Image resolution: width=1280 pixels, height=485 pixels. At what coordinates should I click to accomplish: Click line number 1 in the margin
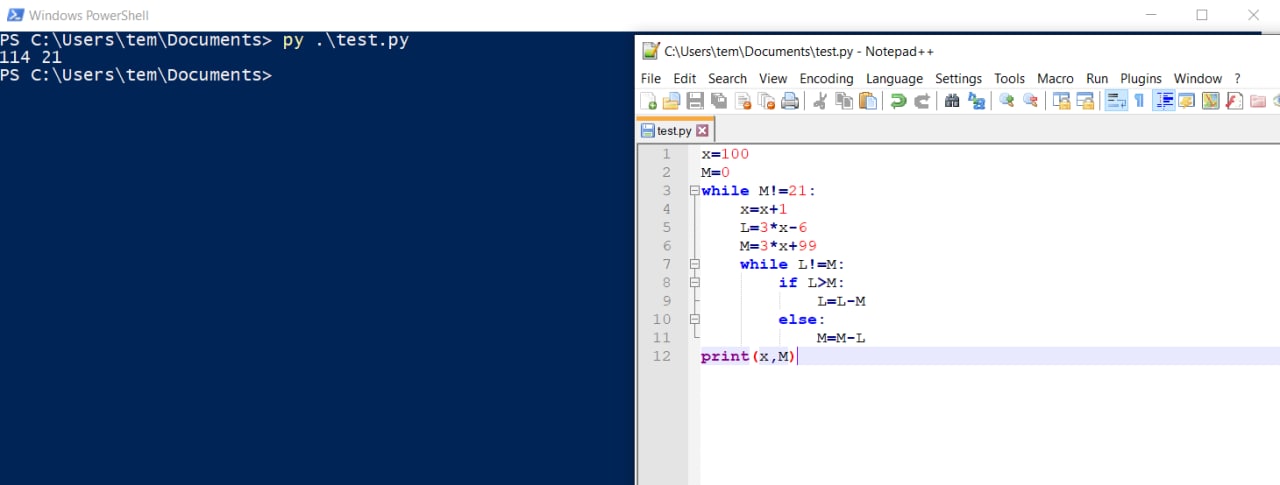[666, 154]
